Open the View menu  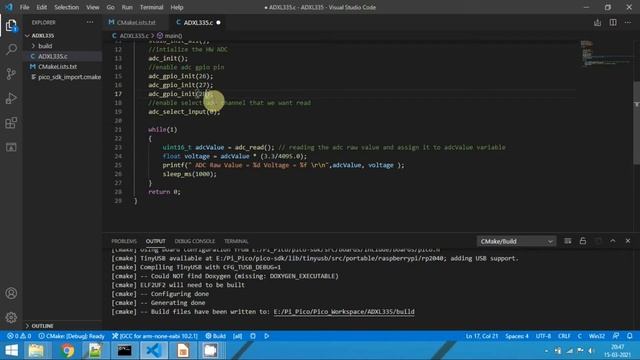[x=92, y=7]
